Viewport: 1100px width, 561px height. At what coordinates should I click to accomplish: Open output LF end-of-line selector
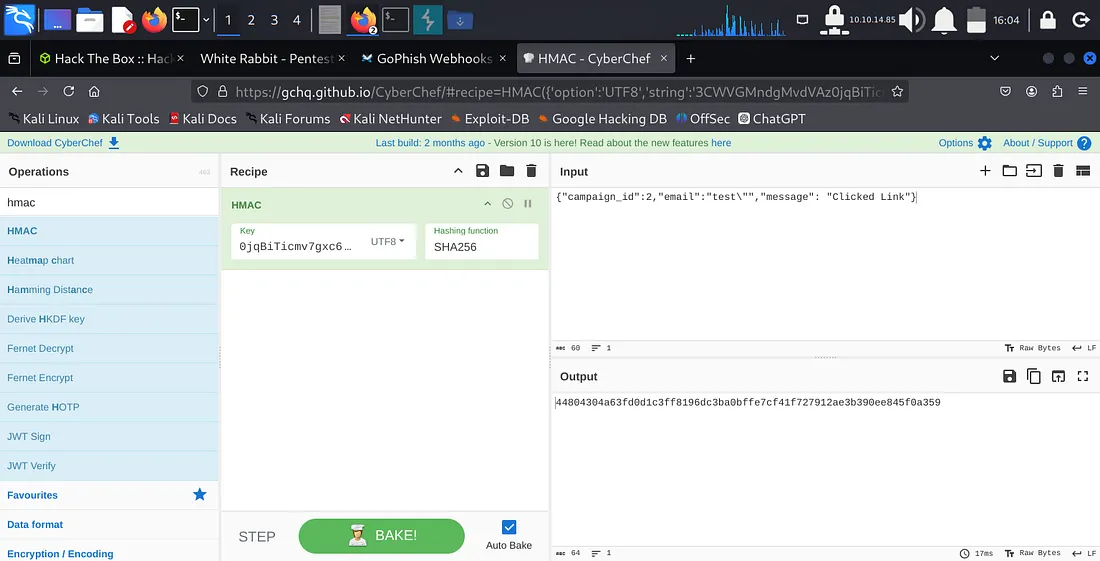tap(1084, 553)
